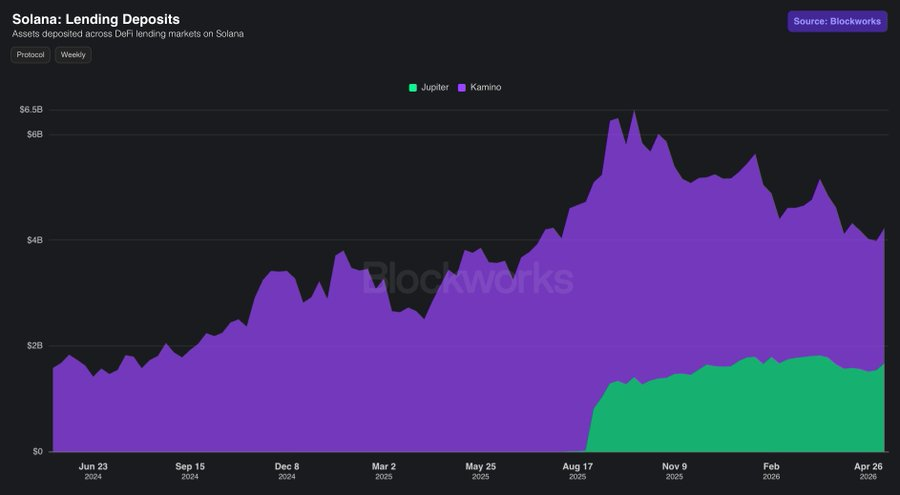Click the Kamino legend label
The height and width of the screenshot is (495, 900).
(x=486, y=87)
